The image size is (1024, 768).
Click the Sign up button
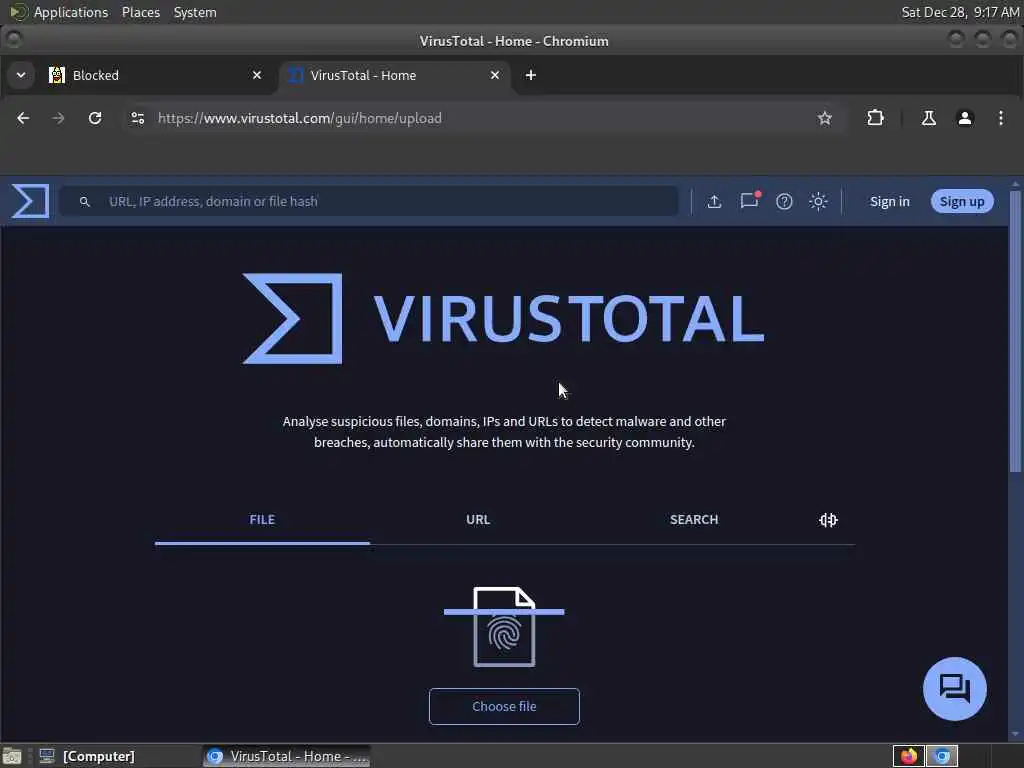click(x=962, y=202)
